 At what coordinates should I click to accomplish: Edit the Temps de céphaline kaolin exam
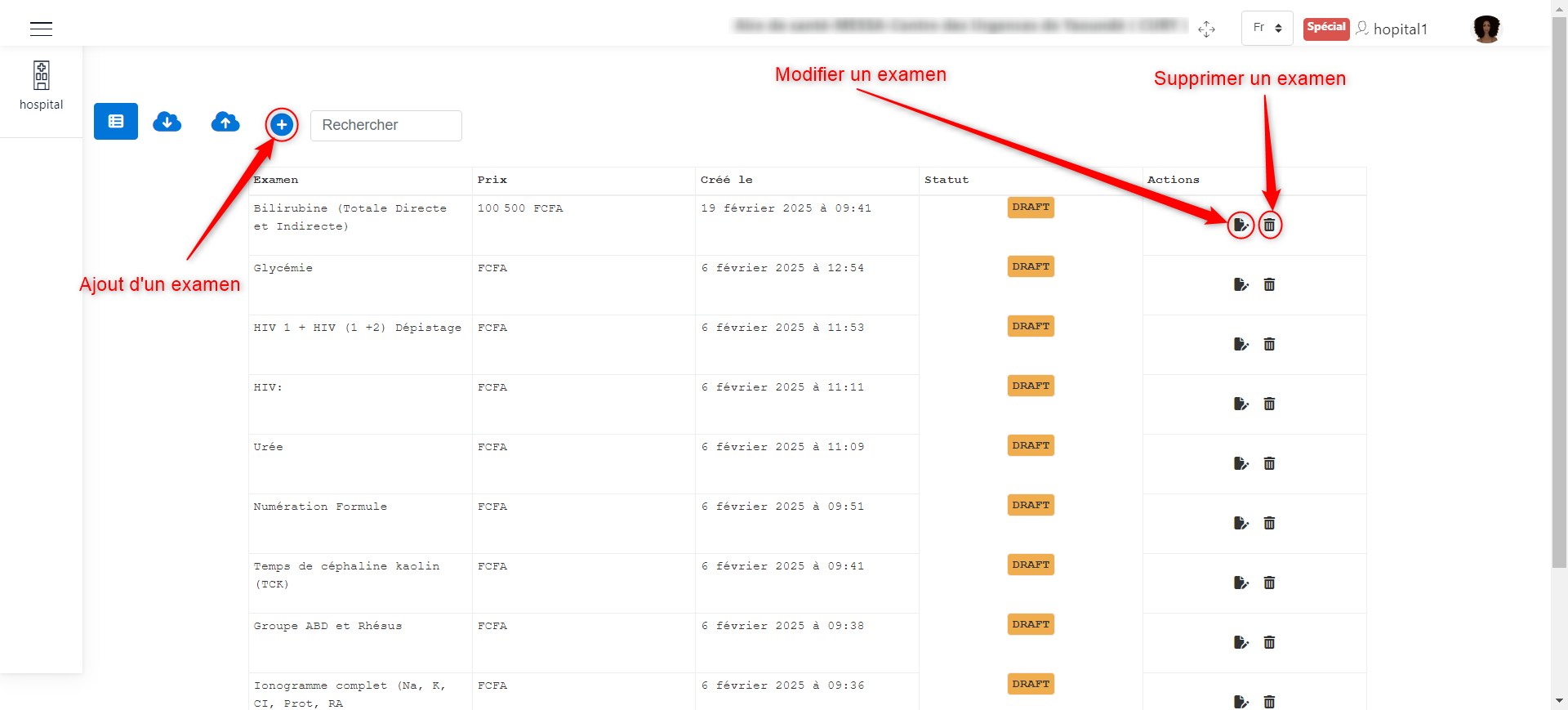tap(1241, 583)
